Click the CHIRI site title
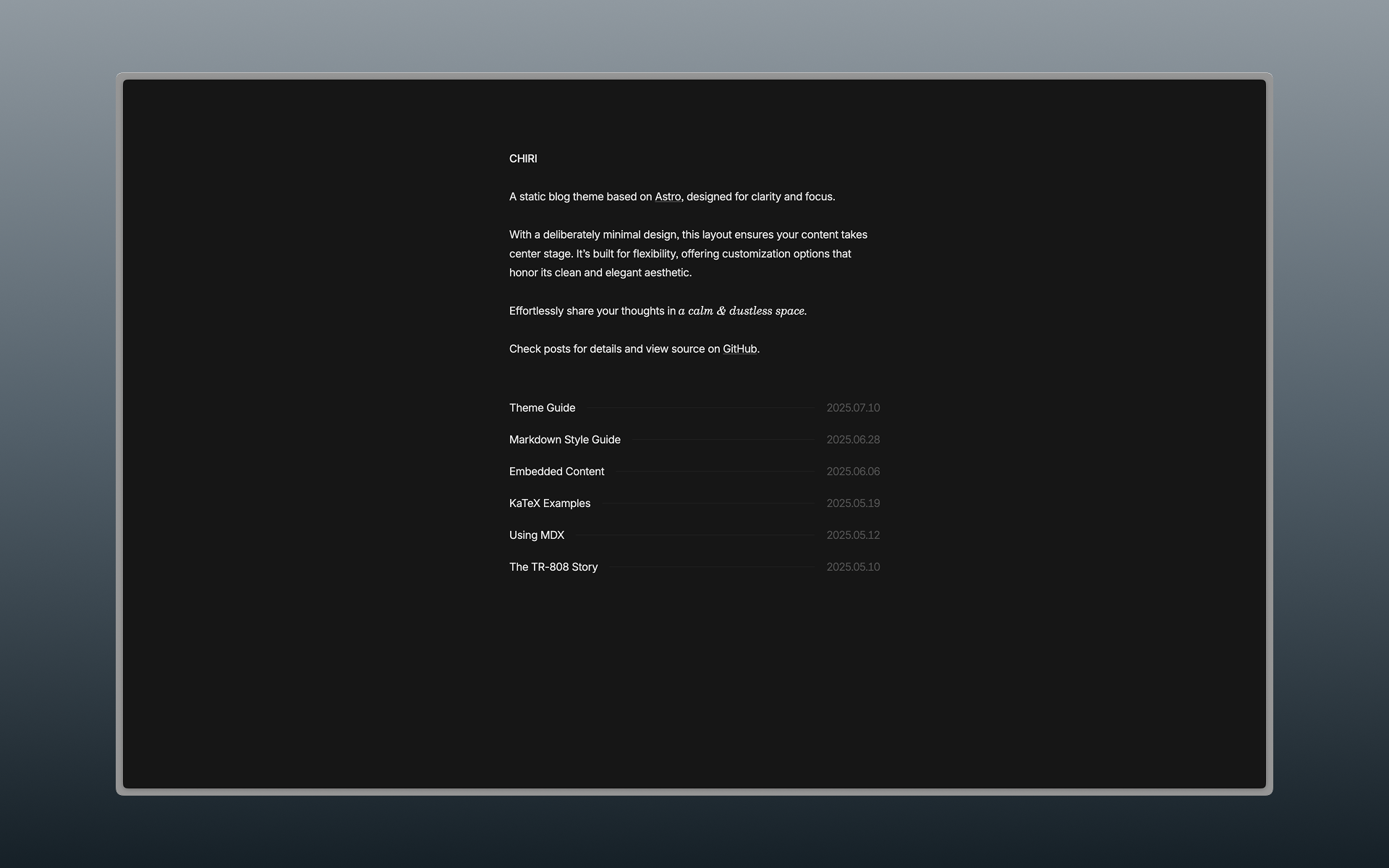 522,158
